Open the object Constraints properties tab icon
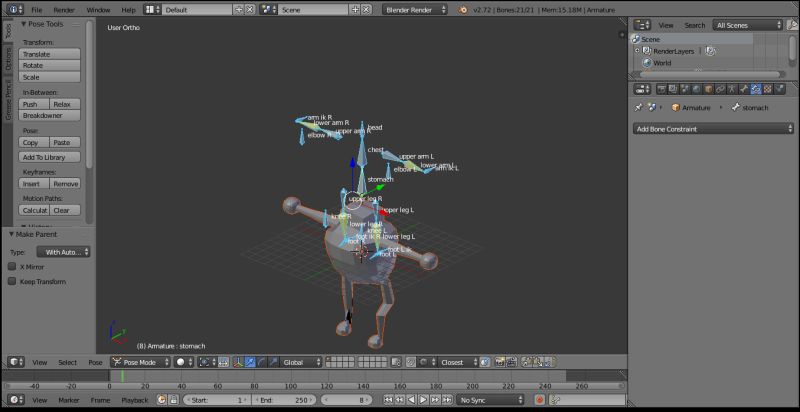 coord(720,89)
